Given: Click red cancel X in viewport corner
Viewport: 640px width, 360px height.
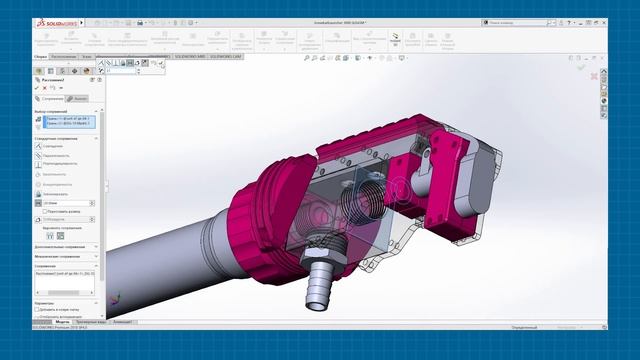Looking at the screenshot, I should 594,76.
